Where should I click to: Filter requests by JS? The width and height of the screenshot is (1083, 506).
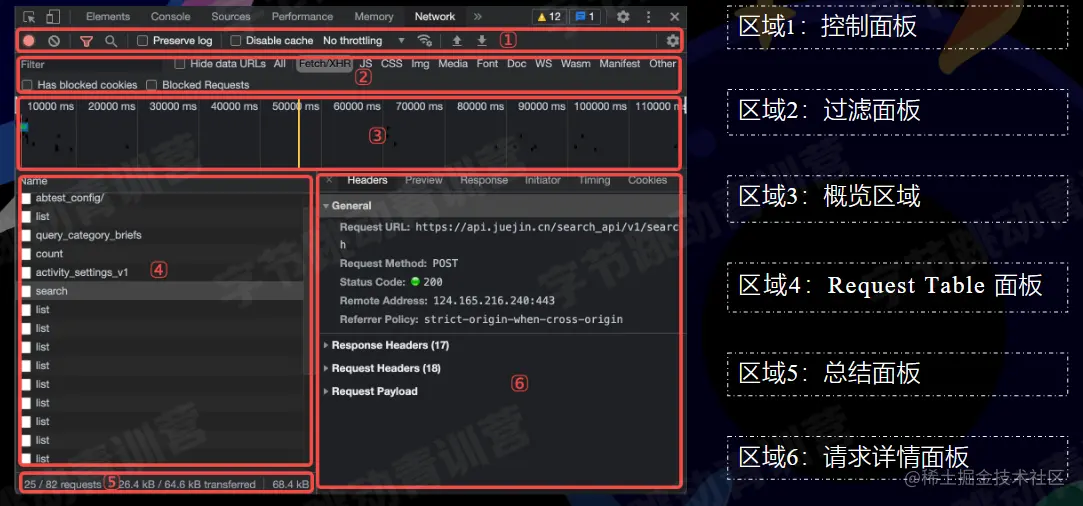point(366,64)
